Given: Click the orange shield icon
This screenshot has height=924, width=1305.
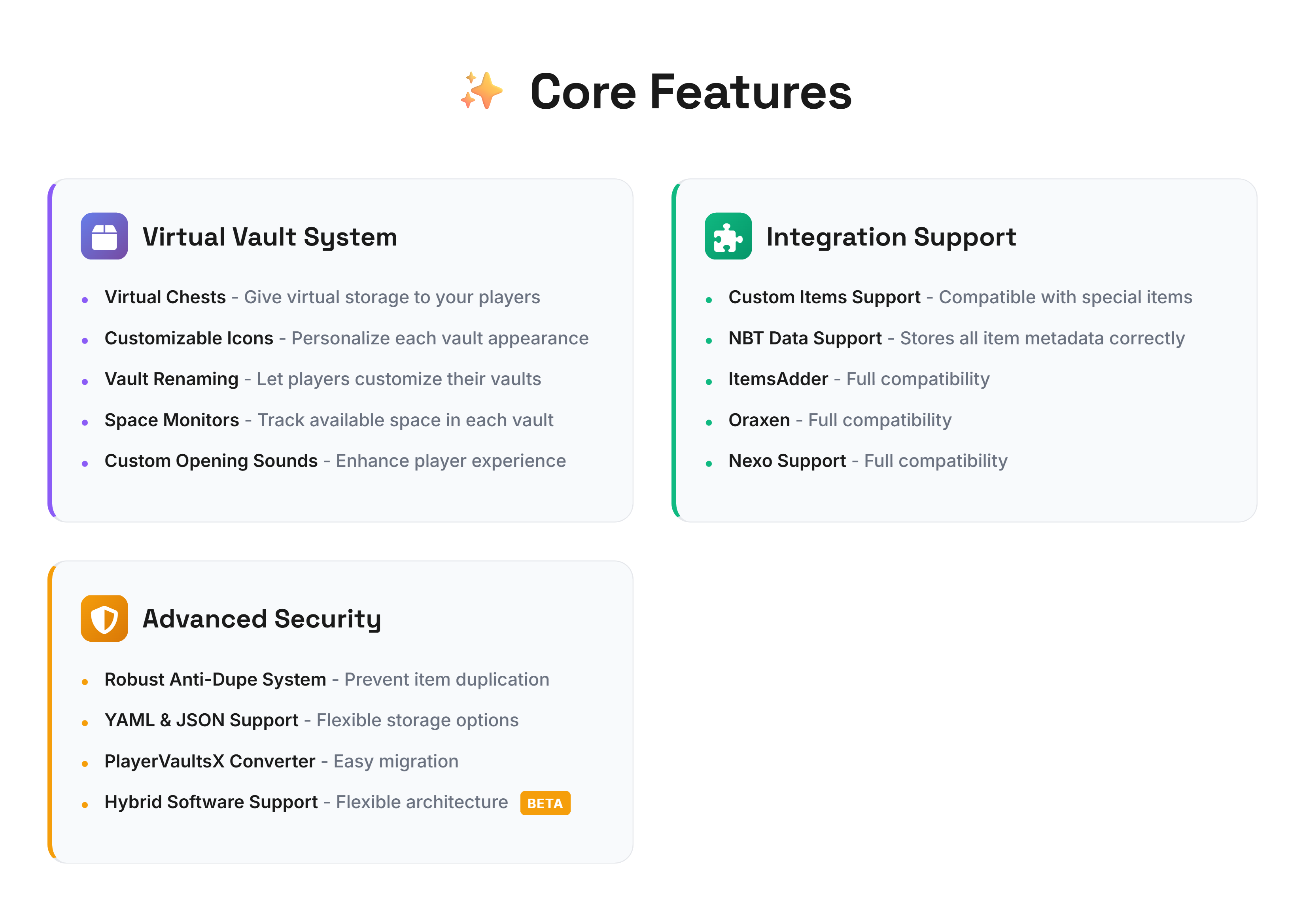Looking at the screenshot, I should click(x=104, y=618).
